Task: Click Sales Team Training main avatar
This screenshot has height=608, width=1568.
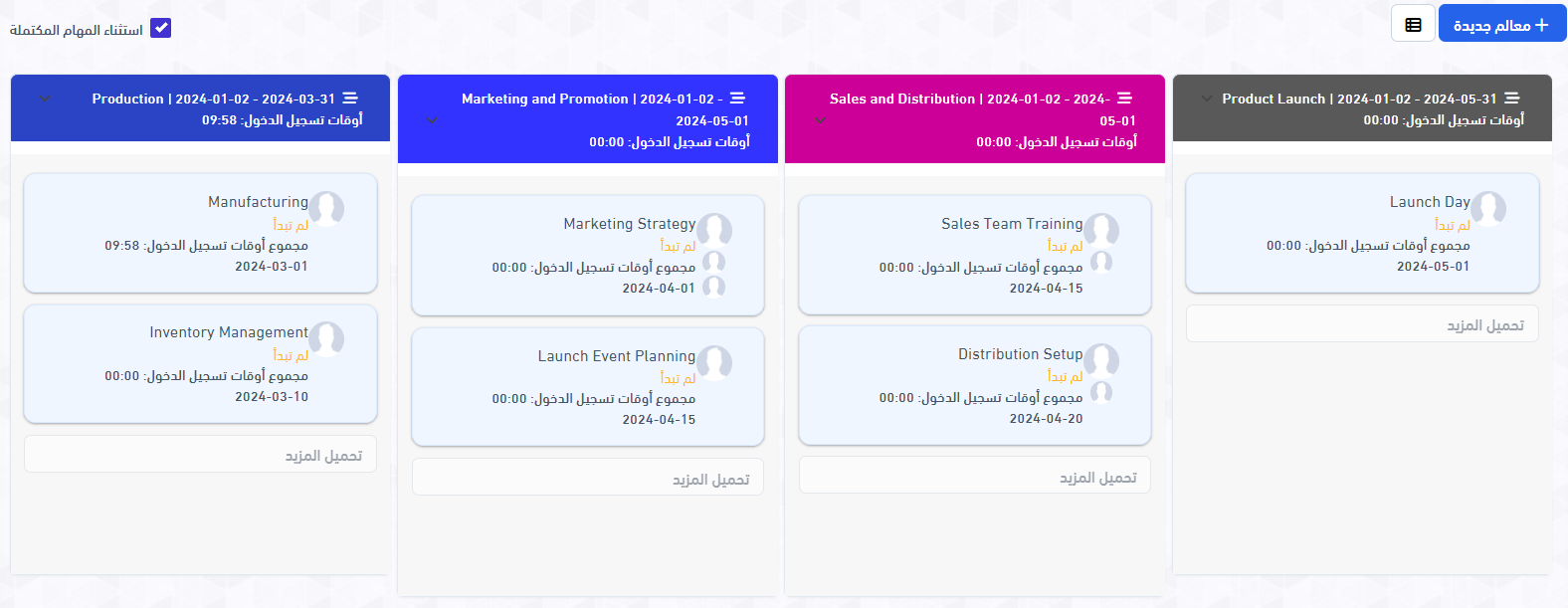Action: pos(1101,230)
